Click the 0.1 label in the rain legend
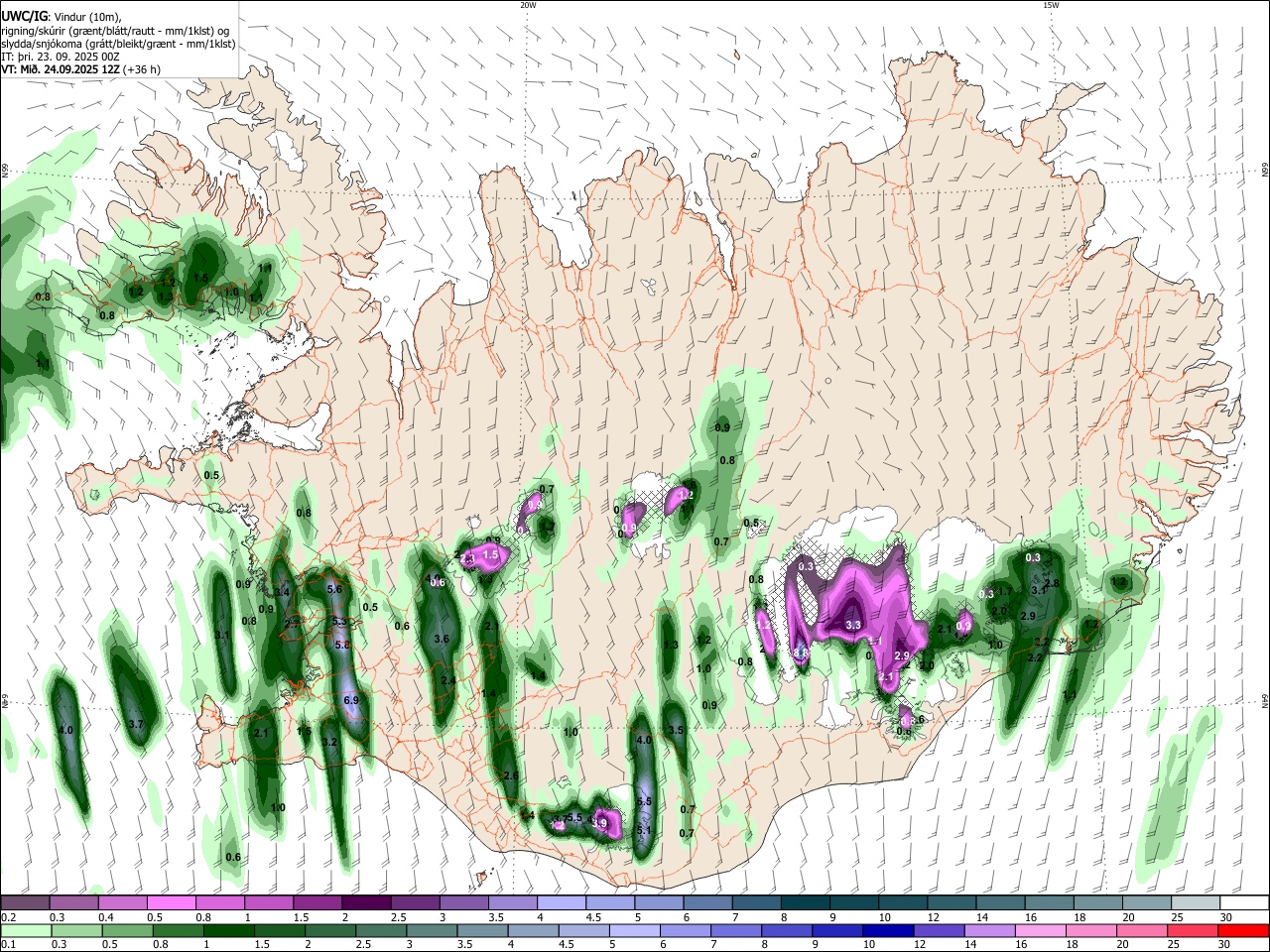Viewport: 1270px width, 952px height. (x=8, y=945)
